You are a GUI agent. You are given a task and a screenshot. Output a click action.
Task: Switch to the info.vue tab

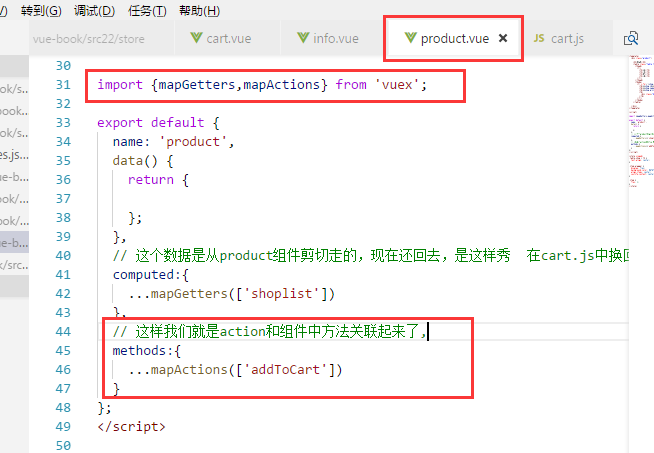click(x=335, y=38)
